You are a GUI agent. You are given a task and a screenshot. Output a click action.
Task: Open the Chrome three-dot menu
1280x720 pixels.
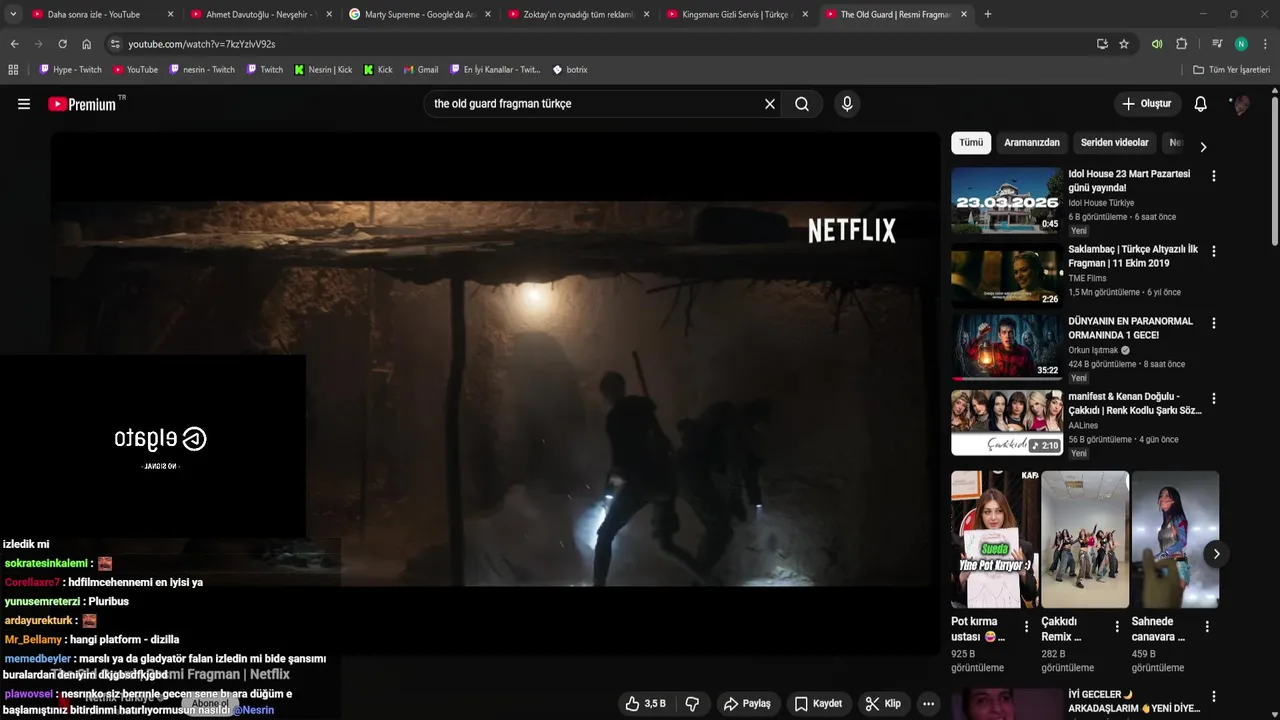(x=1266, y=44)
